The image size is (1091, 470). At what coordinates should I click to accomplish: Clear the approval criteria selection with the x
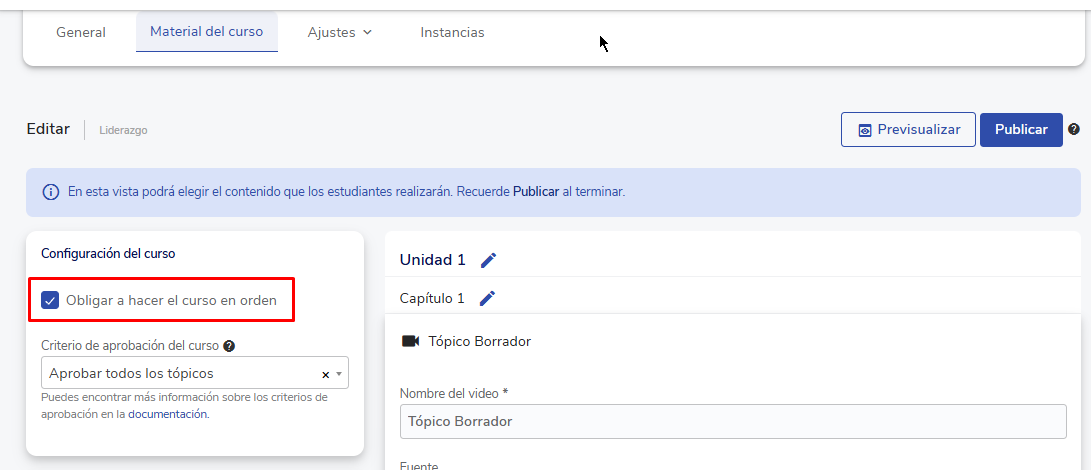tap(325, 374)
